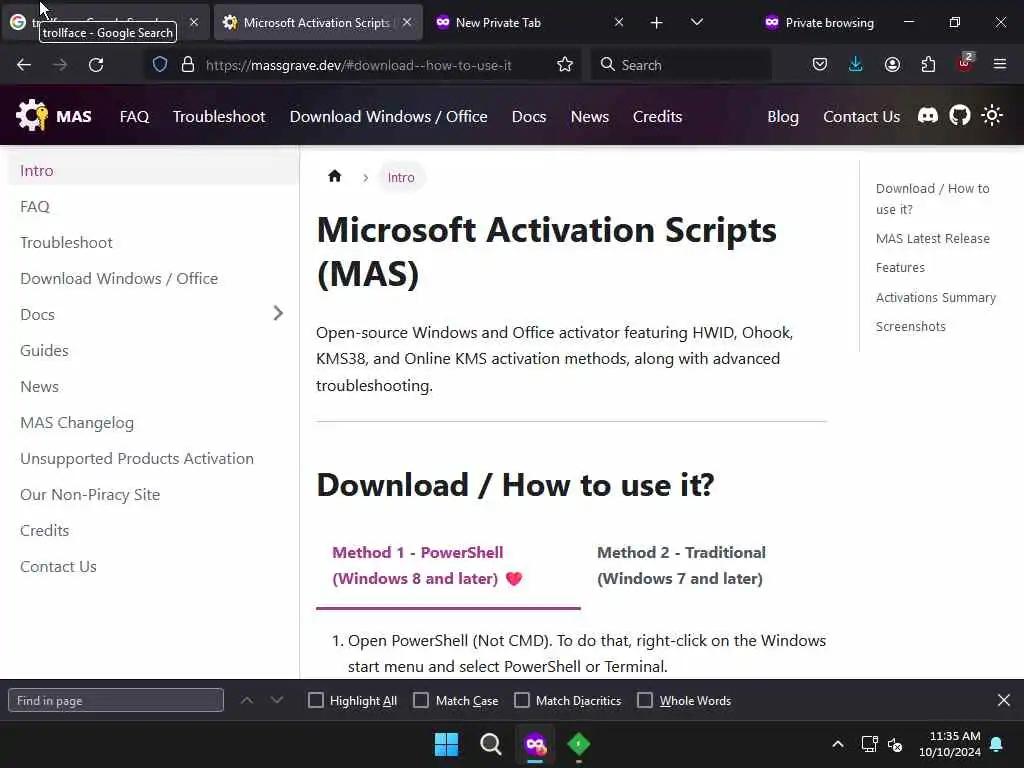Open FAQ in top navigation
The width and height of the screenshot is (1024, 768).
pyautogui.click(x=135, y=116)
